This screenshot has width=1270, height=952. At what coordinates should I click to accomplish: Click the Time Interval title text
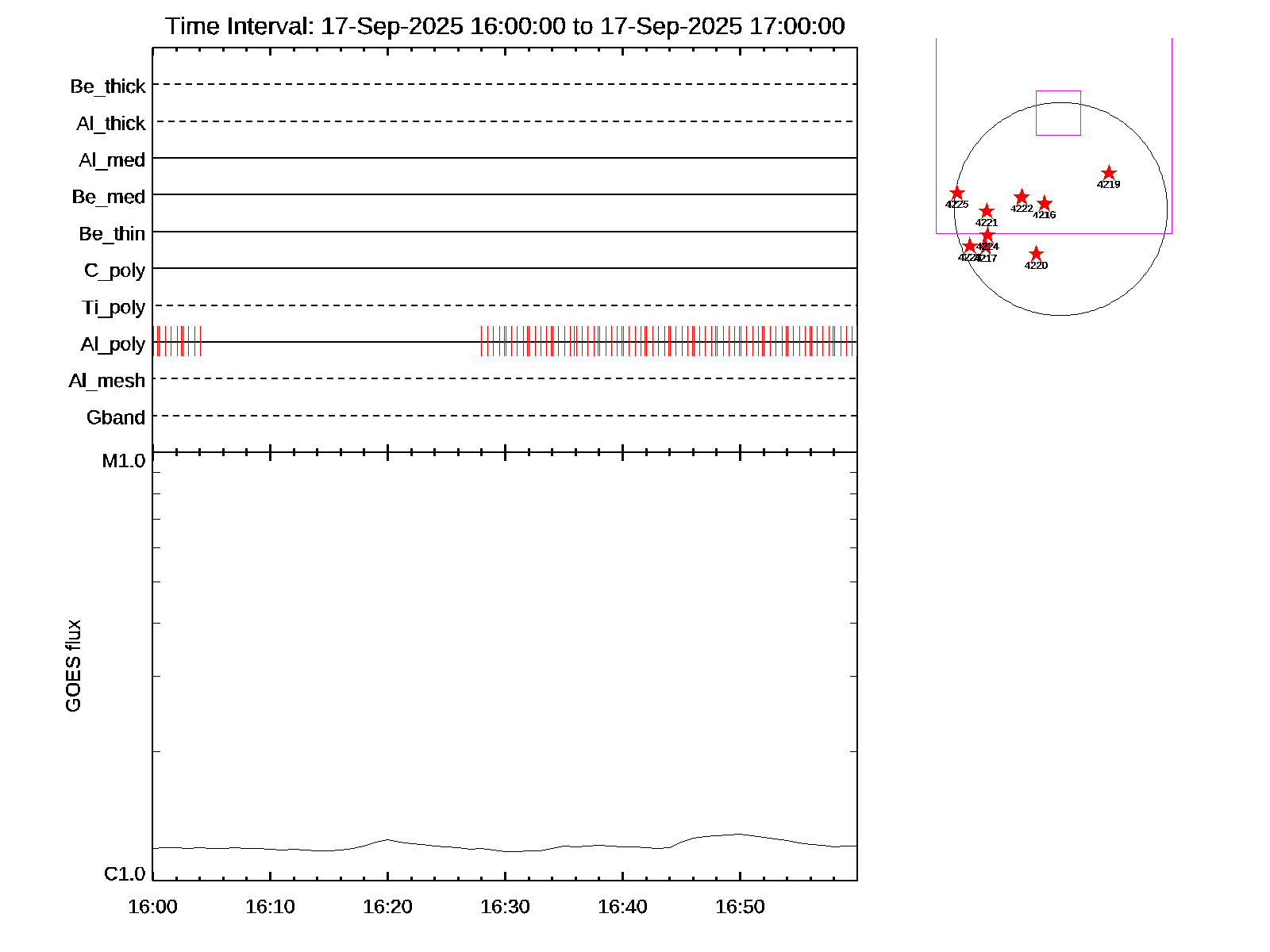(x=505, y=26)
